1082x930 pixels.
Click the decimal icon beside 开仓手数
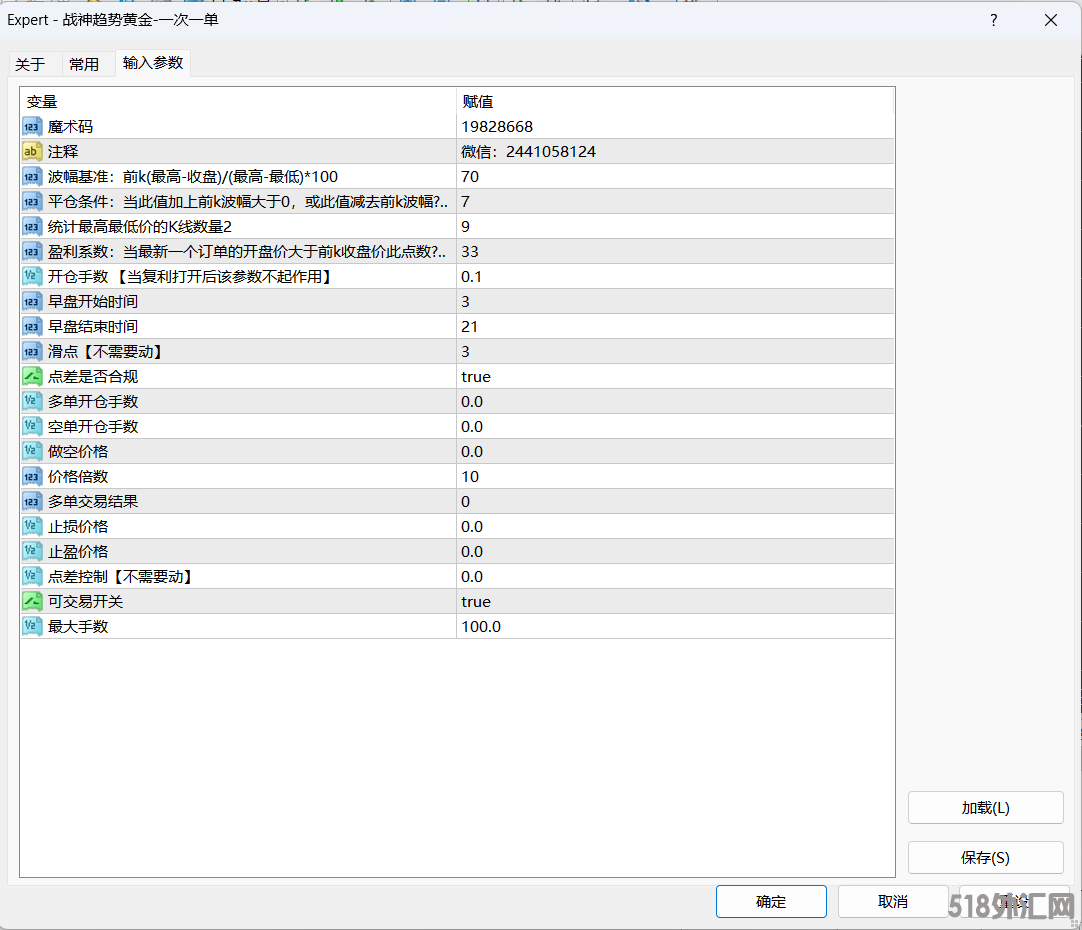31,276
